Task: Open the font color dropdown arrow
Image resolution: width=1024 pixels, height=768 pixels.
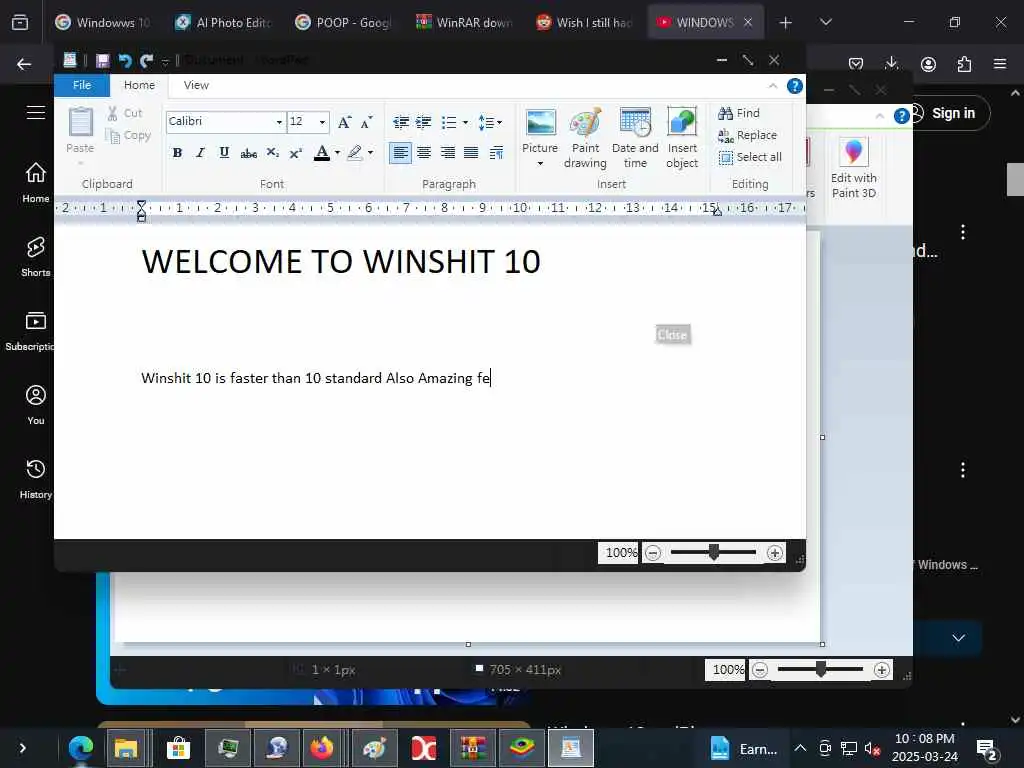Action: [337, 153]
